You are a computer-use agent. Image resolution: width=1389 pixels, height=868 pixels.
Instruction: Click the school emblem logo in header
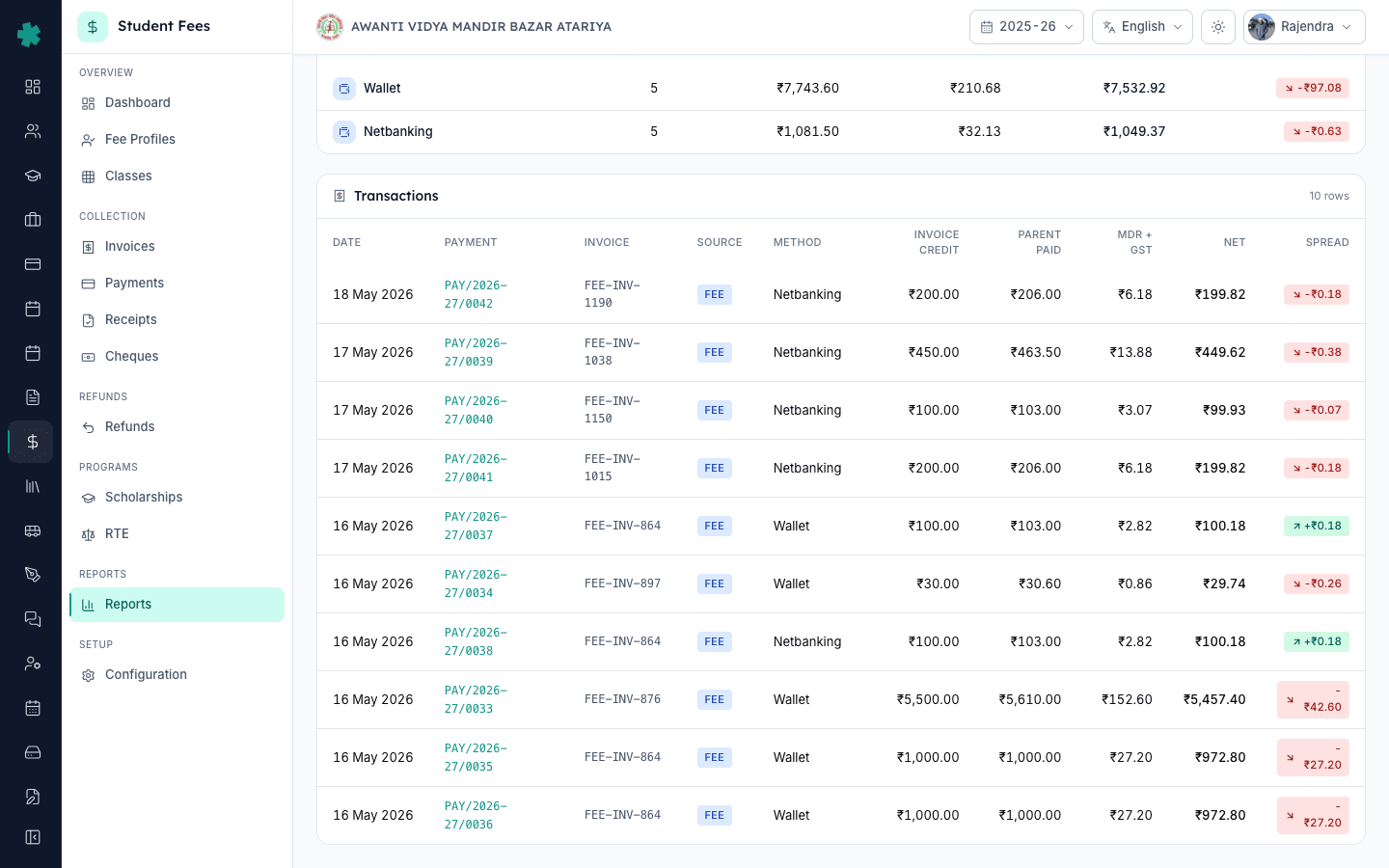pyautogui.click(x=330, y=27)
